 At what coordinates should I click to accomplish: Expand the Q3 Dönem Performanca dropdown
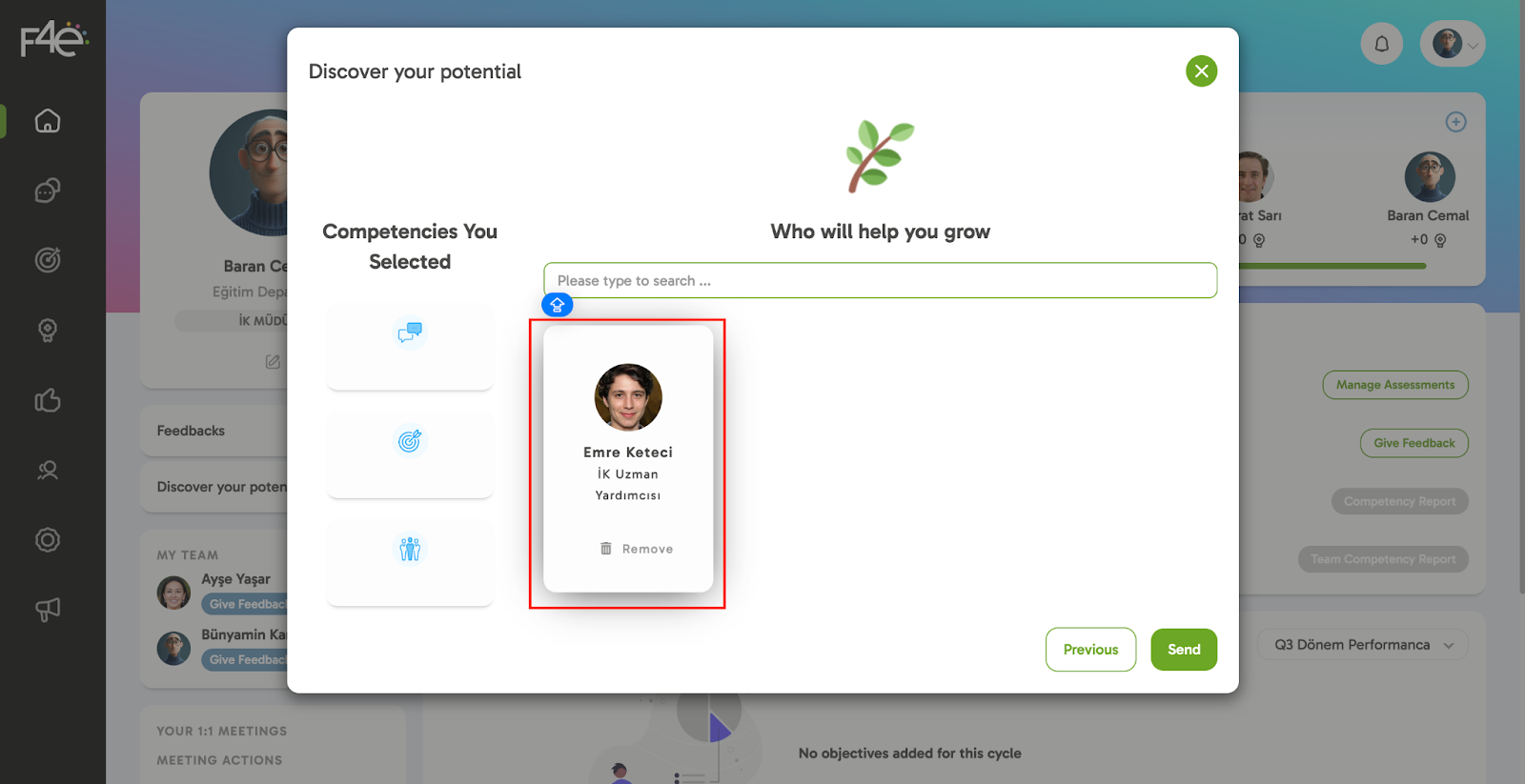(1363, 645)
